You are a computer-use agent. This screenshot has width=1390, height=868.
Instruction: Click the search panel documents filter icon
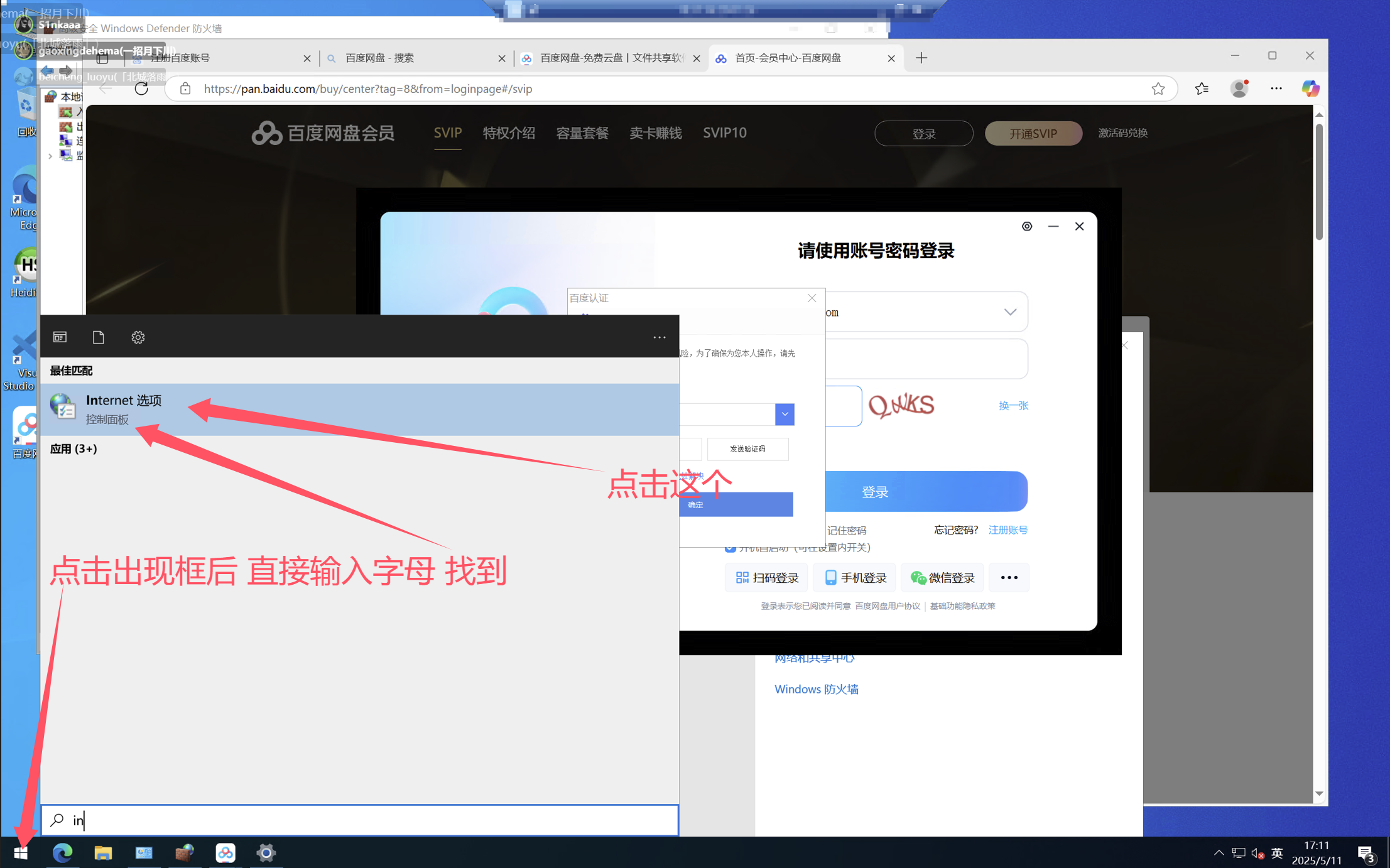[x=99, y=337]
